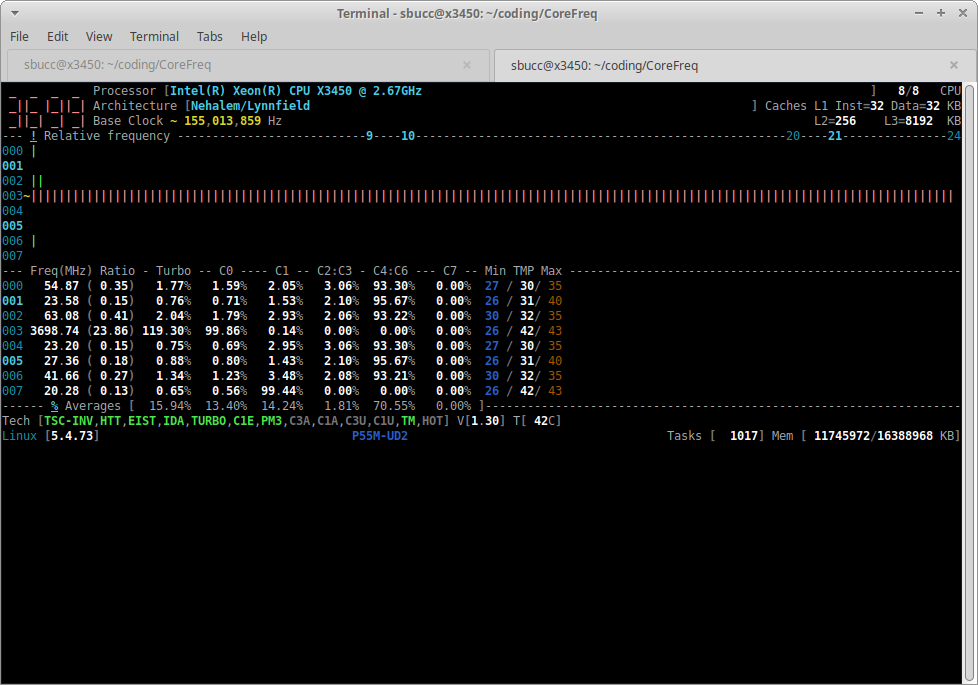Open the Terminal menu
This screenshot has height=685, width=978.
click(x=154, y=37)
